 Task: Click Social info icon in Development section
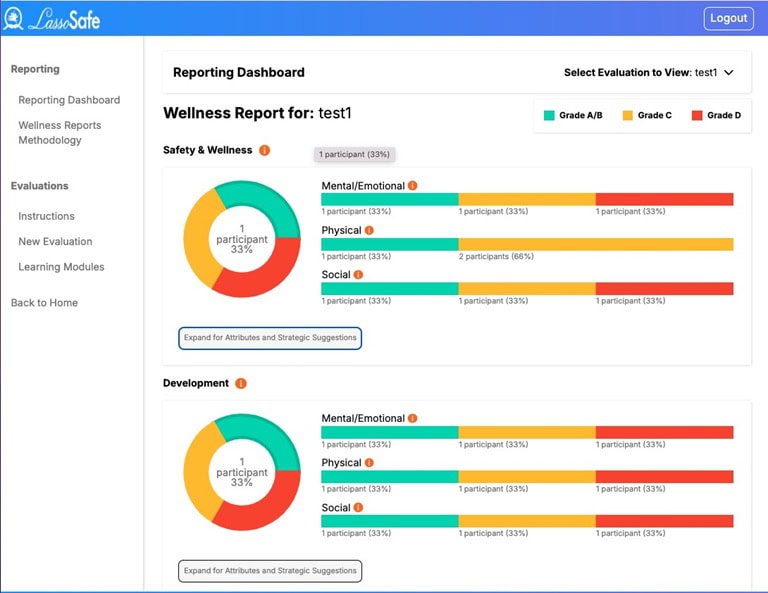click(x=358, y=508)
